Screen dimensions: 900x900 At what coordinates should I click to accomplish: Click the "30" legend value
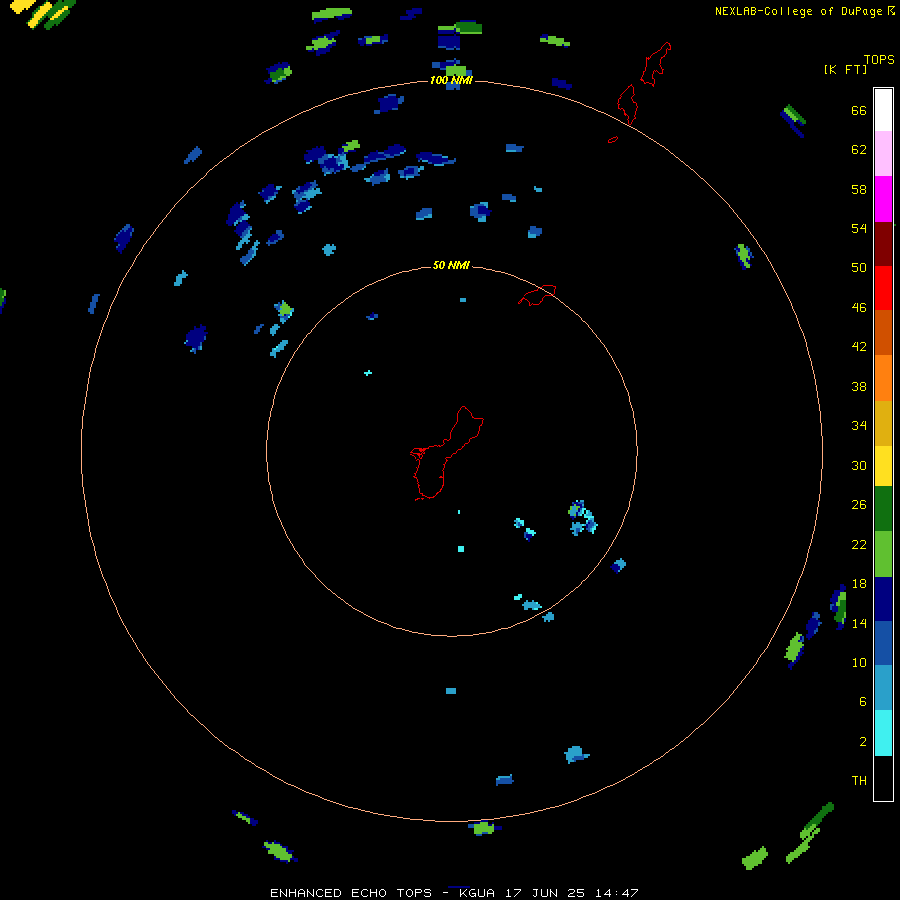(x=859, y=465)
